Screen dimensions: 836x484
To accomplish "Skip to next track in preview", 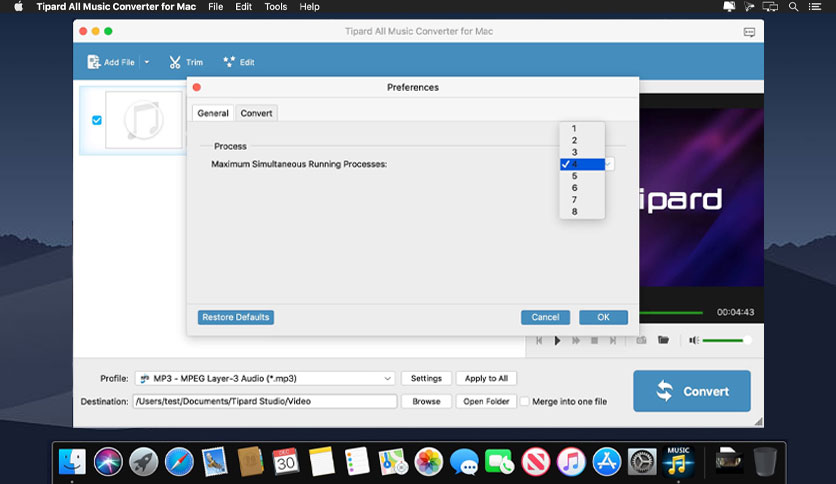I will coord(613,340).
